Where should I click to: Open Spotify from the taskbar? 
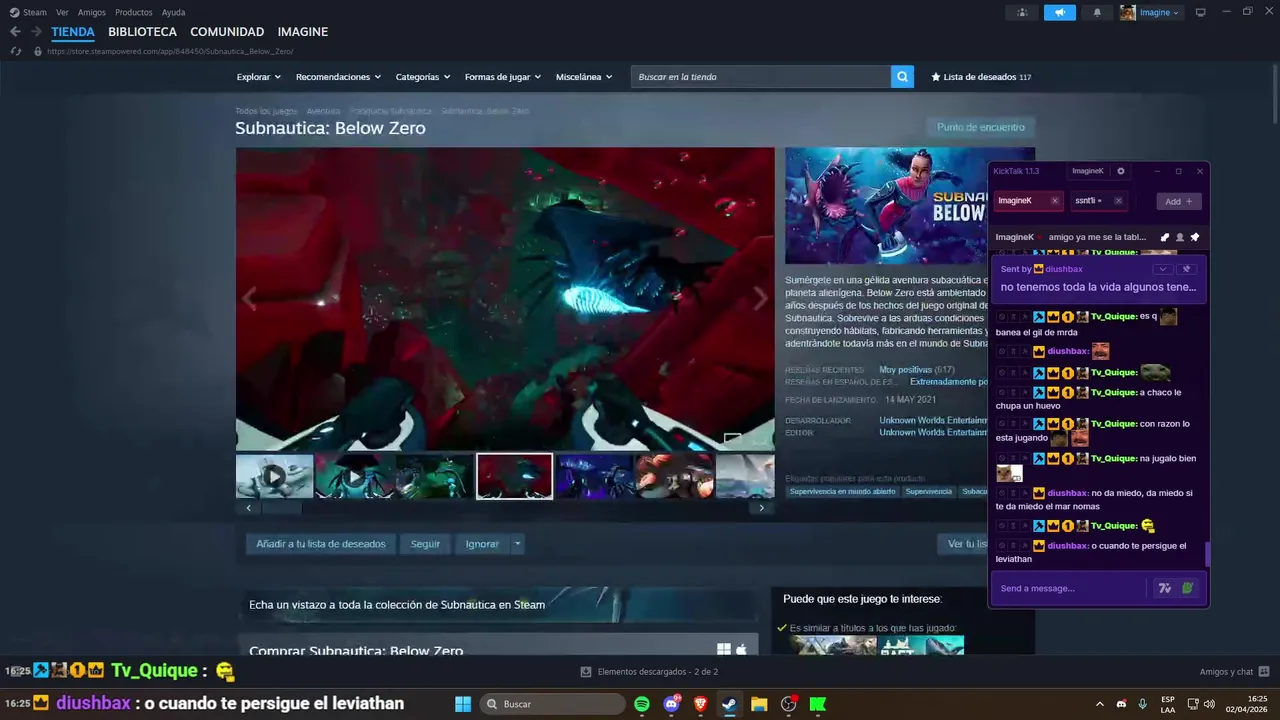click(x=642, y=704)
